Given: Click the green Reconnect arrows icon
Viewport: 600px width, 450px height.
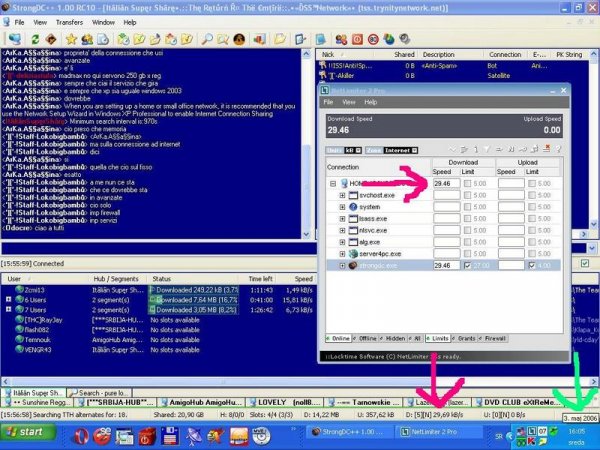Looking at the screenshot, I should point(35,39).
